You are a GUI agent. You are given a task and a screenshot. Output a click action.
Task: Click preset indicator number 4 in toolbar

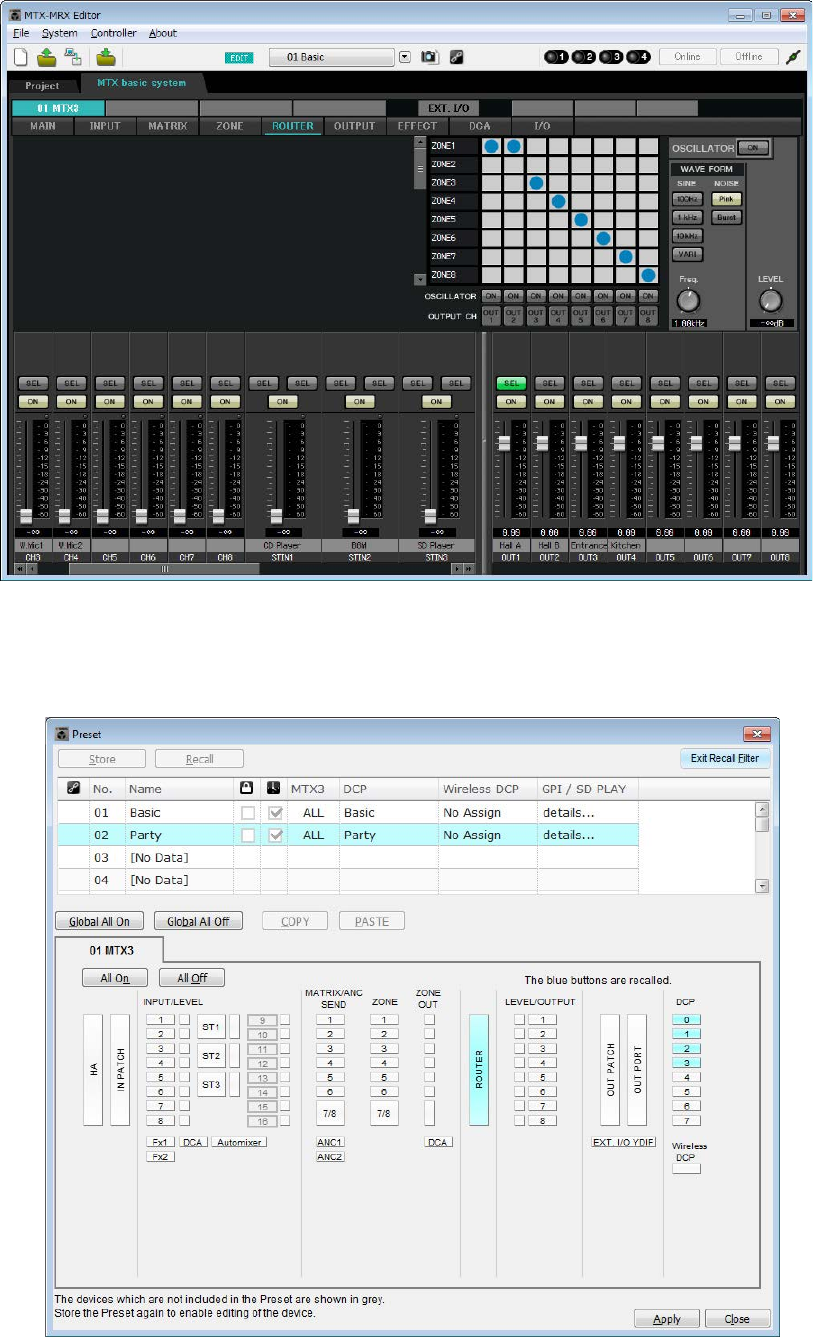tap(638, 57)
